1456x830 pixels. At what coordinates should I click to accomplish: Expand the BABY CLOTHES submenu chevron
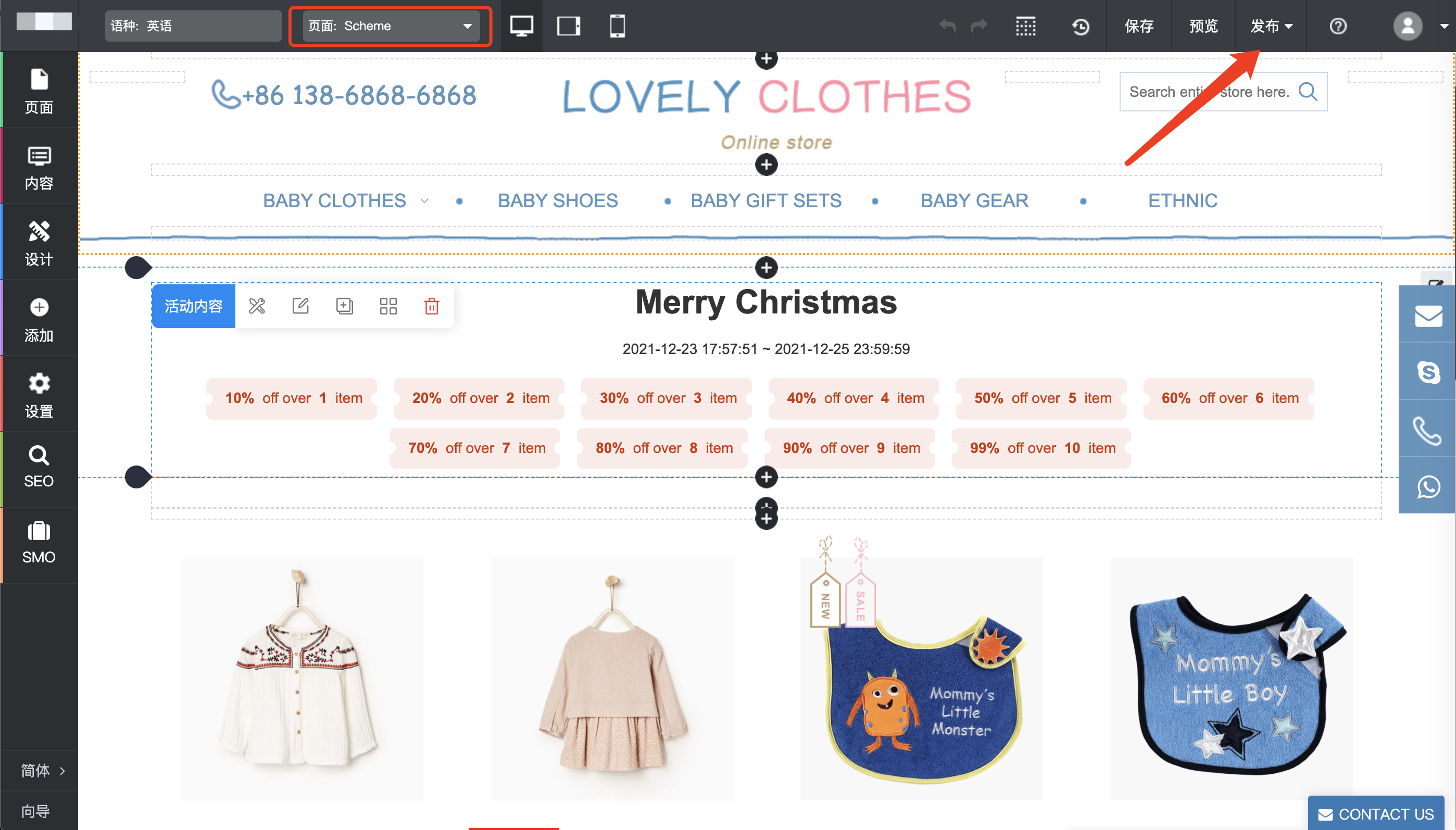(424, 201)
